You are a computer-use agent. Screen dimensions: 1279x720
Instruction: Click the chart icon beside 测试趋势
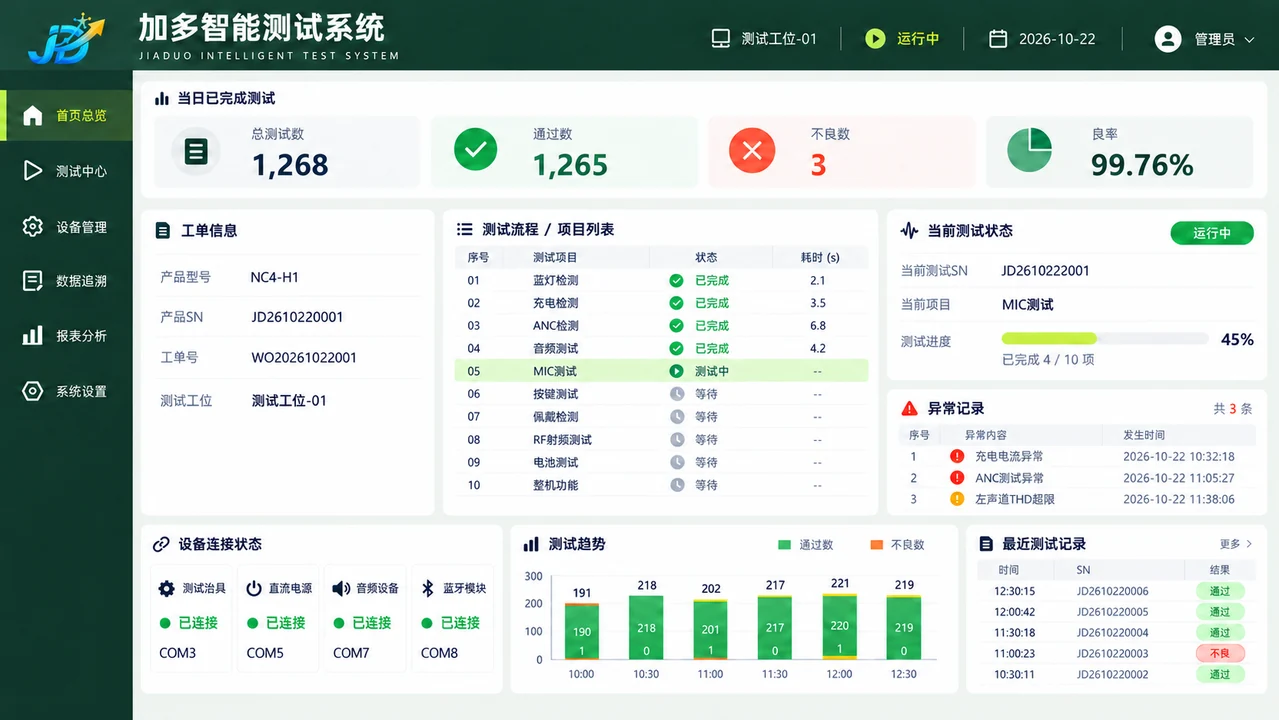point(531,544)
